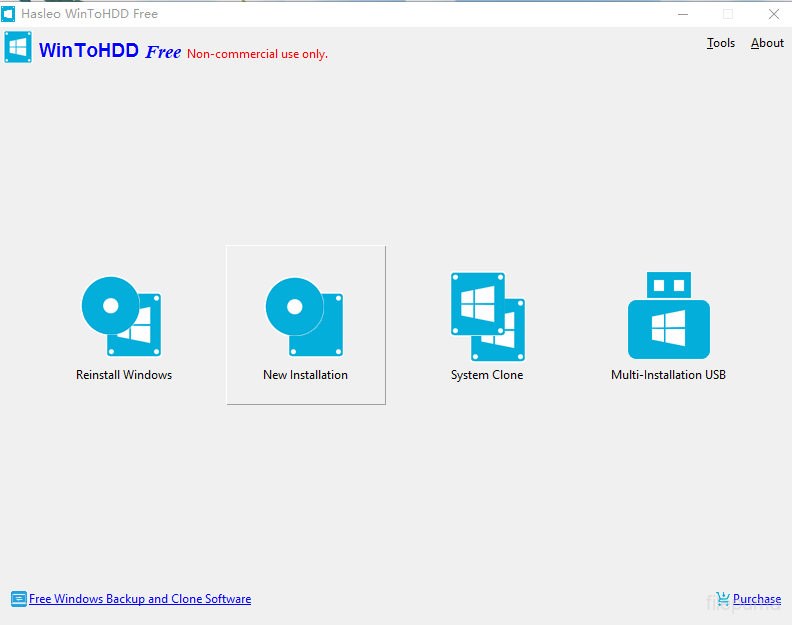The image size is (792, 625).
Task: Click the backup software icon at bottom left
Action: click(18, 599)
